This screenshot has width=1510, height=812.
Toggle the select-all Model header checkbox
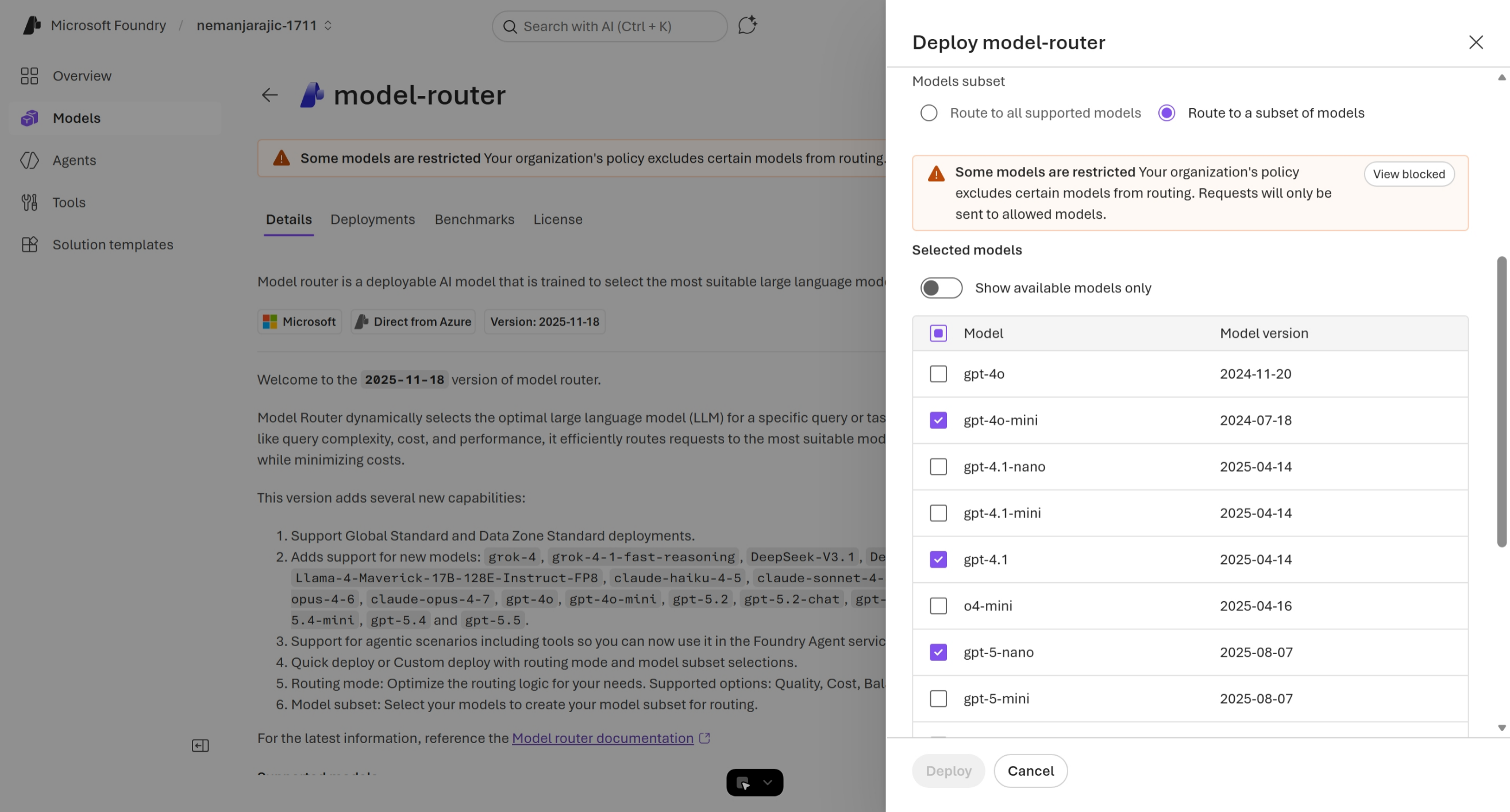point(938,333)
